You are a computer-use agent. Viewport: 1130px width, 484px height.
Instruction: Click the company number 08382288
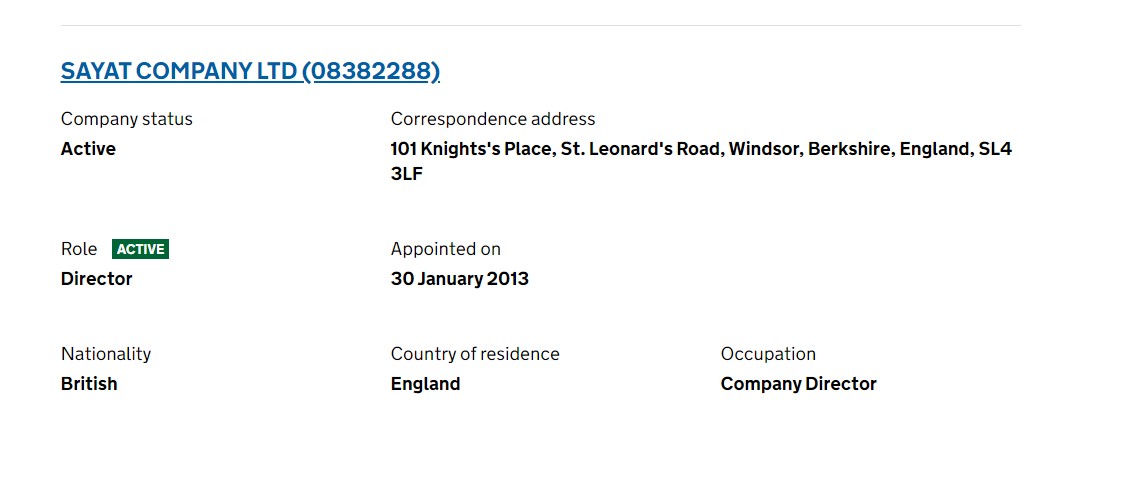[x=370, y=71]
